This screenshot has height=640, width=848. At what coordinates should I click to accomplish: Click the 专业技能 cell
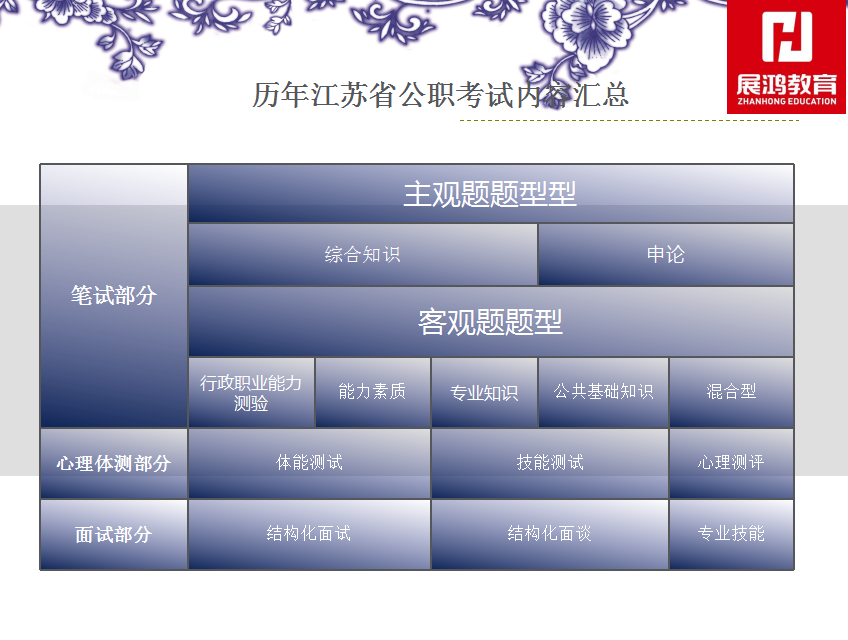point(731,534)
